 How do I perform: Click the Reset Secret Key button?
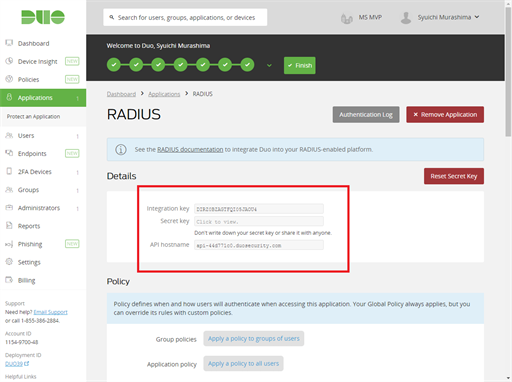(x=454, y=176)
